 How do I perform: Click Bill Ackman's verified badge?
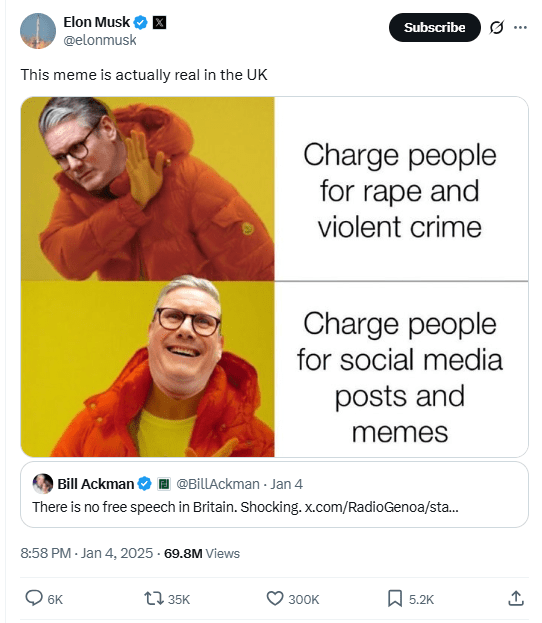[x=144, y=484]
